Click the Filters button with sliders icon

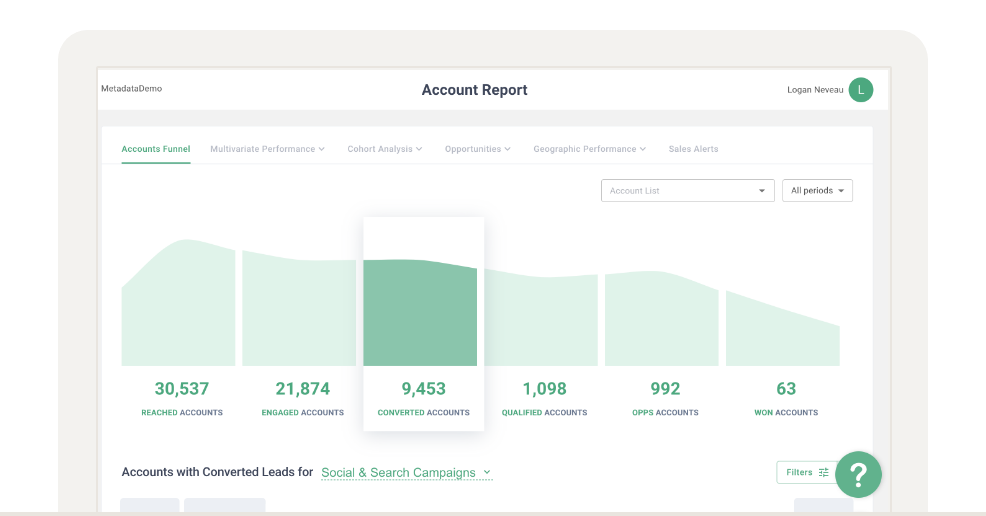click(807, 473)
